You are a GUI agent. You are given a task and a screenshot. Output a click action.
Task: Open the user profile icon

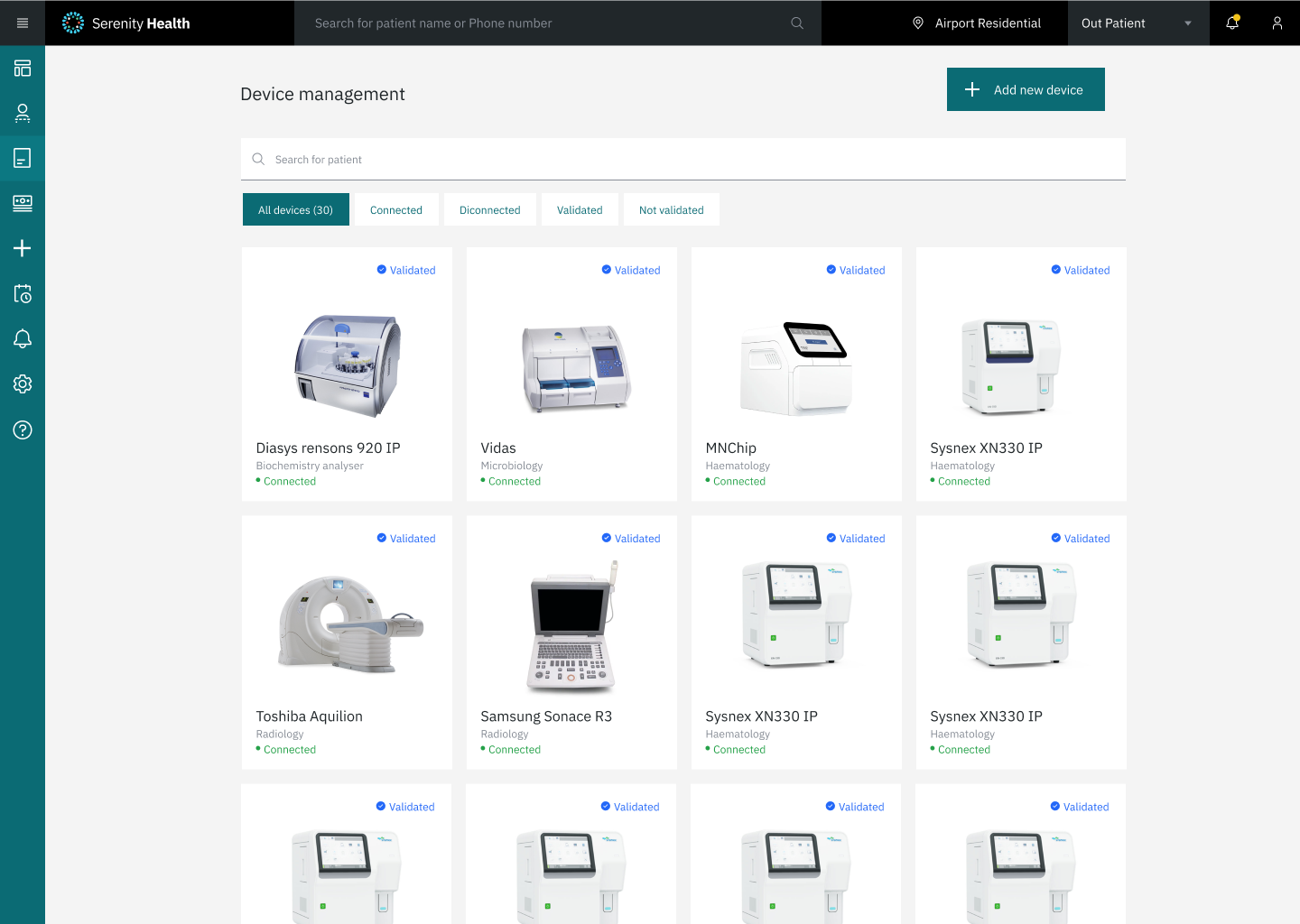pos(1277,23)
